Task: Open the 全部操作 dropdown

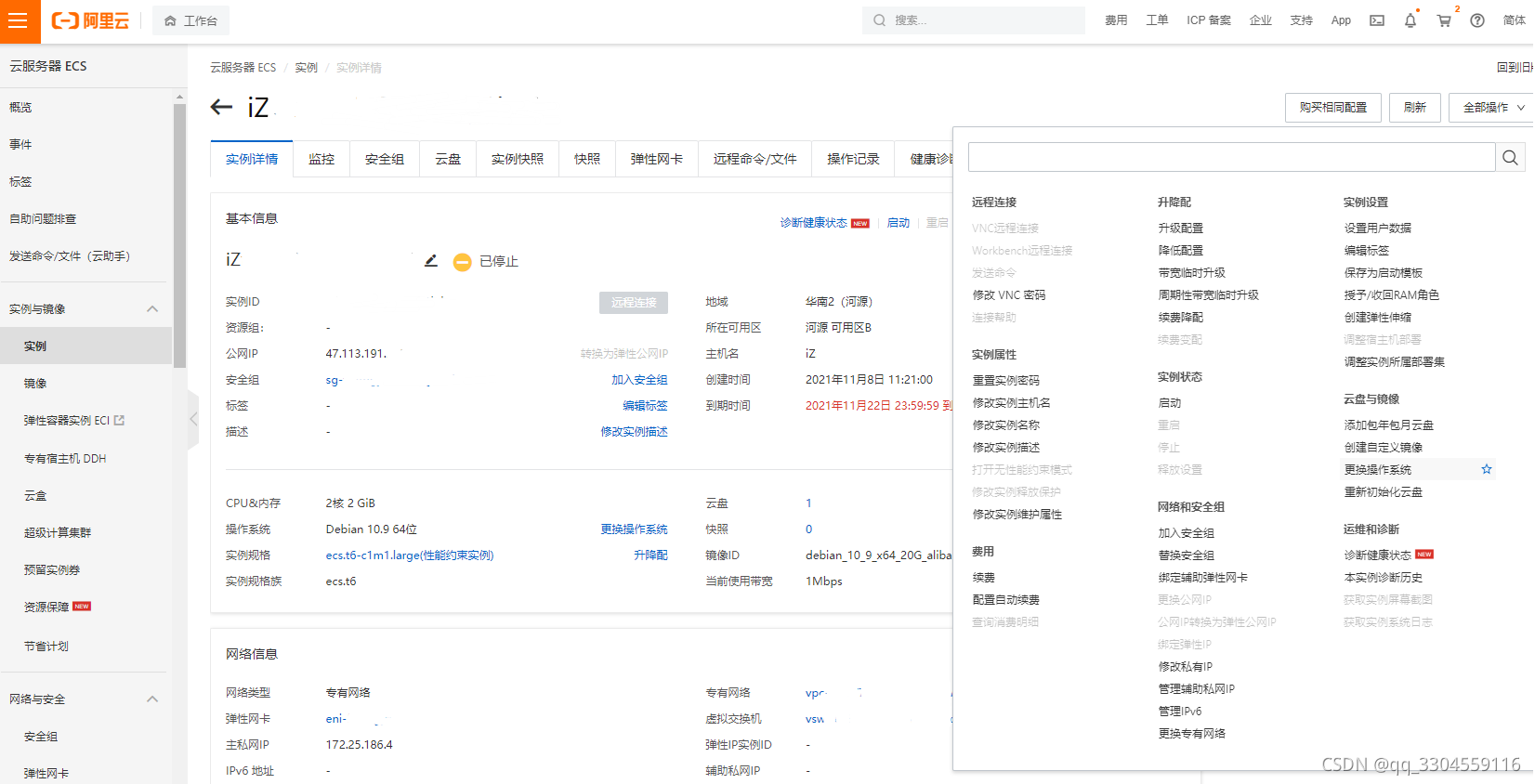Action: point(1493,108)
